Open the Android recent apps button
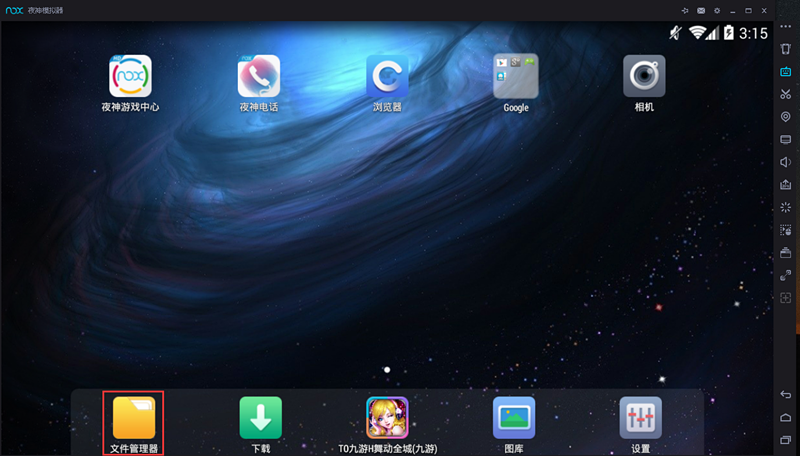The width and height of the screenshot is (800, 456). coord(786,440)
